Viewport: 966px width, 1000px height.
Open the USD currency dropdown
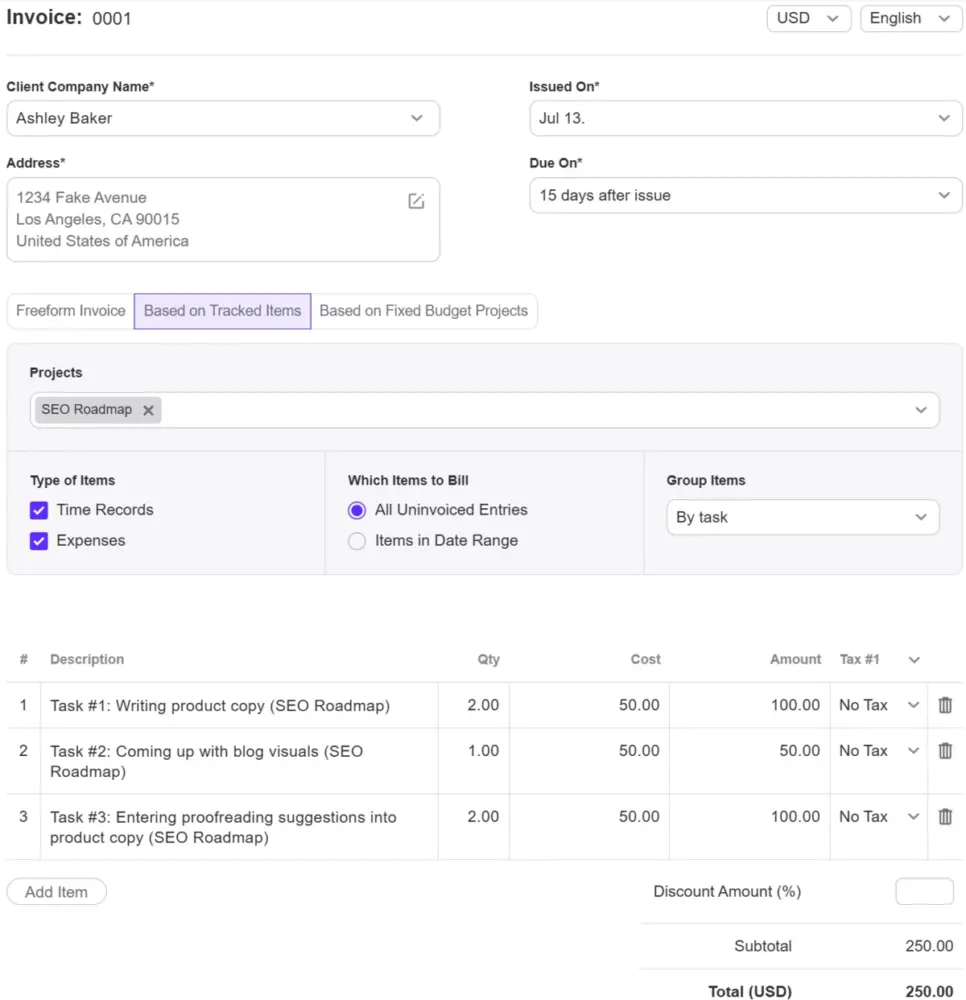tap(809, 18)
